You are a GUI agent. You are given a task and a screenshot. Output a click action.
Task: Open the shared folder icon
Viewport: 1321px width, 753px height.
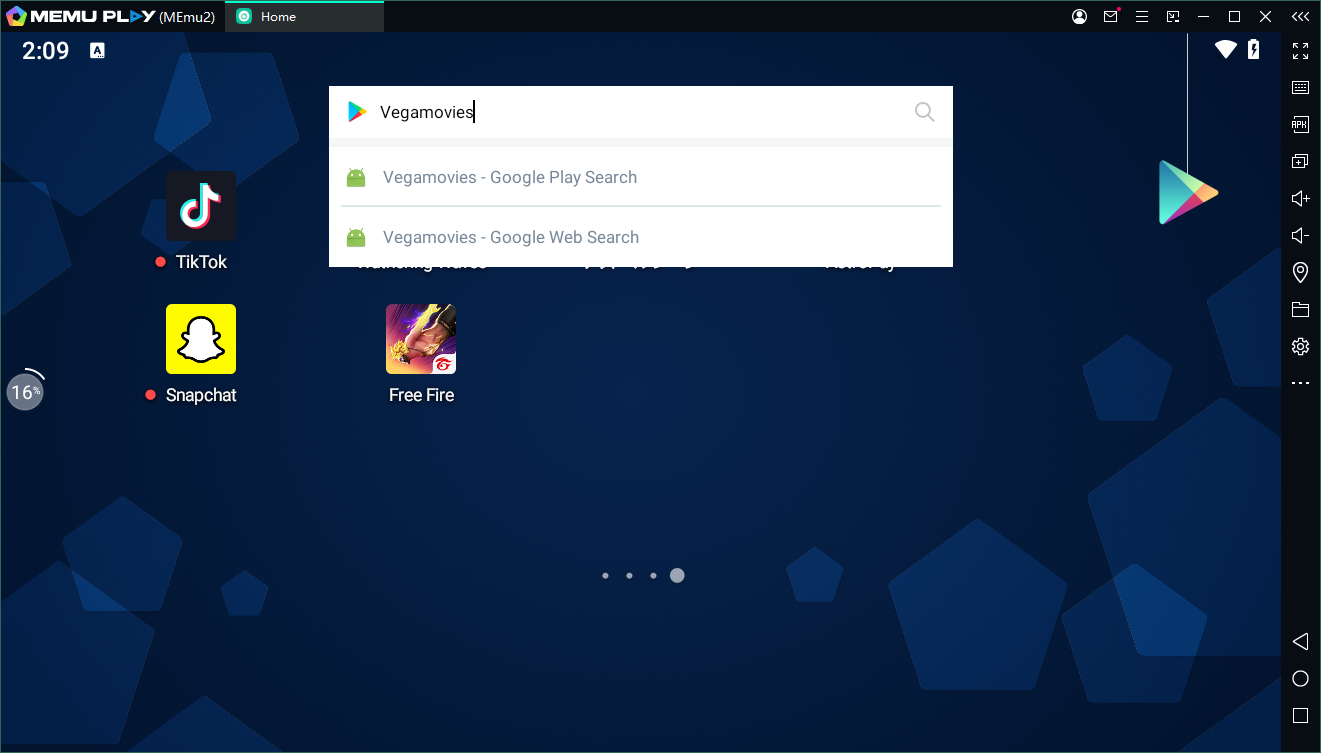click(x=1300, y=309)
